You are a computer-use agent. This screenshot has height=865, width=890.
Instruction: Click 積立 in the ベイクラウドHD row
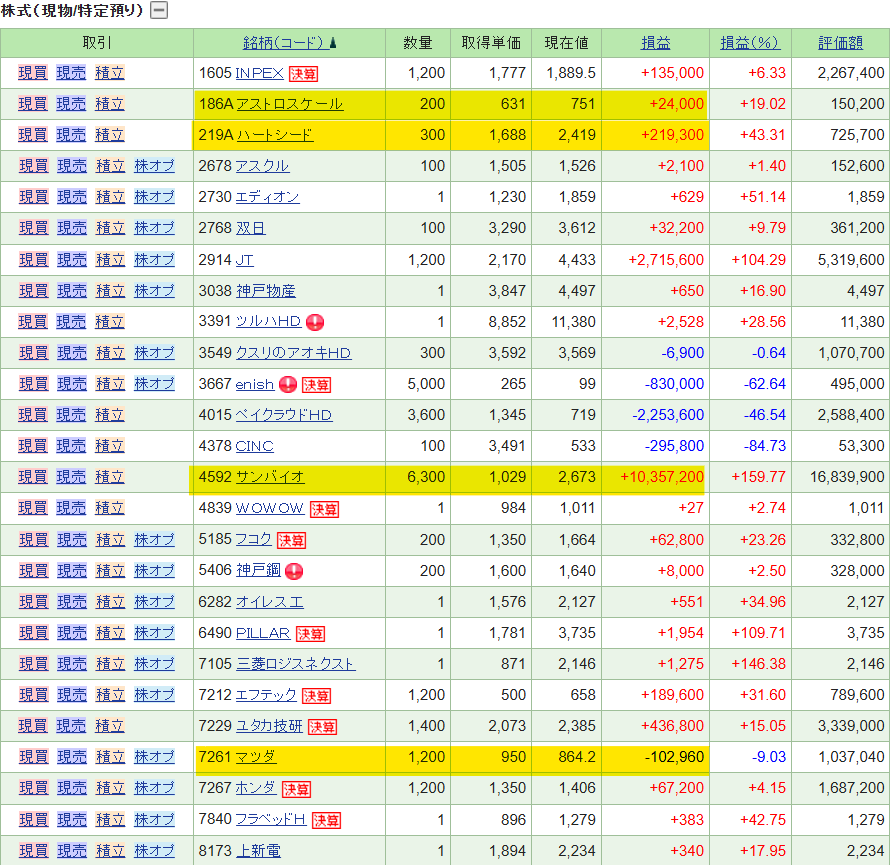click(x=110, y=415)
